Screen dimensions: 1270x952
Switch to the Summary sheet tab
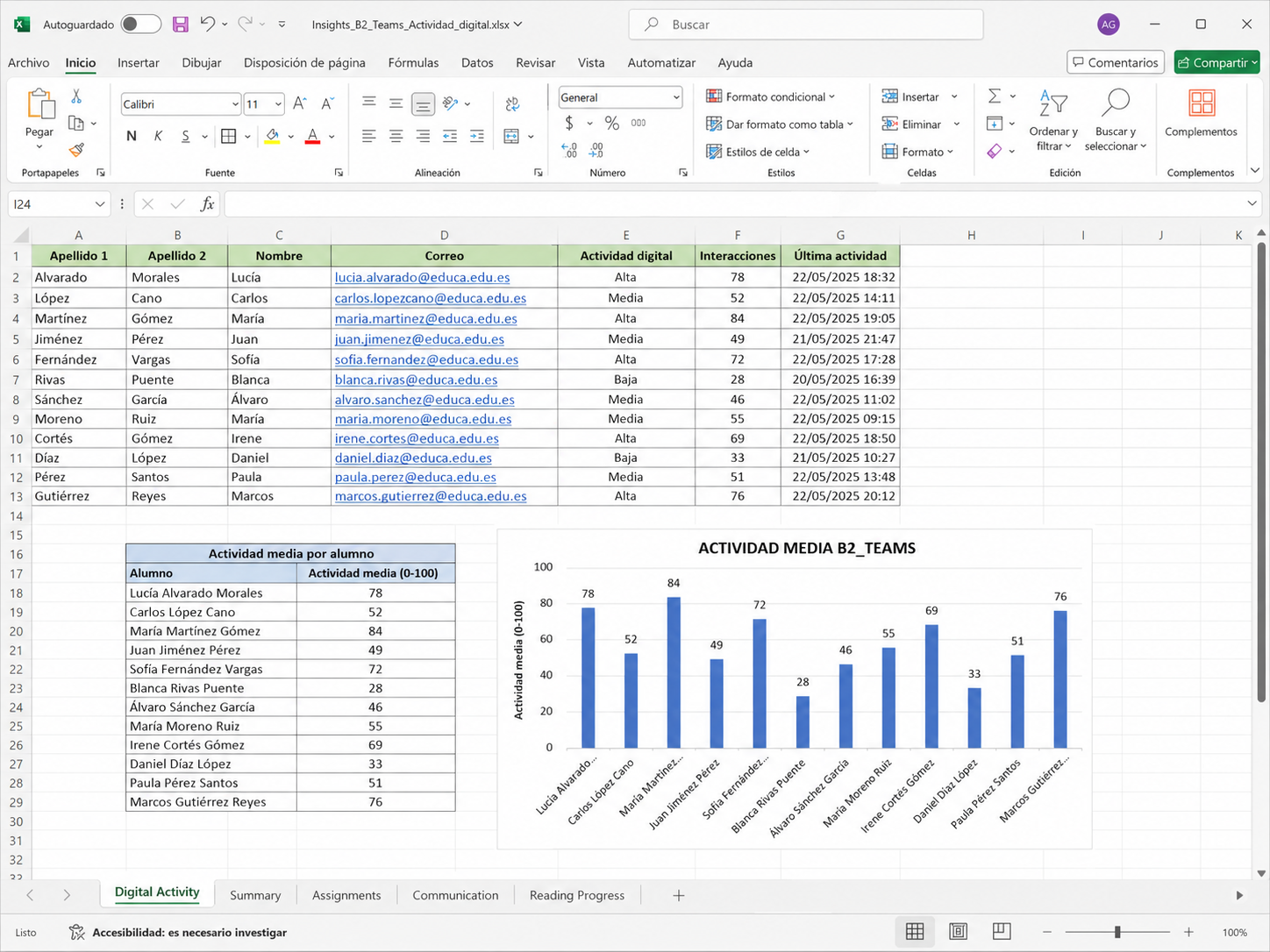[255, 895]
